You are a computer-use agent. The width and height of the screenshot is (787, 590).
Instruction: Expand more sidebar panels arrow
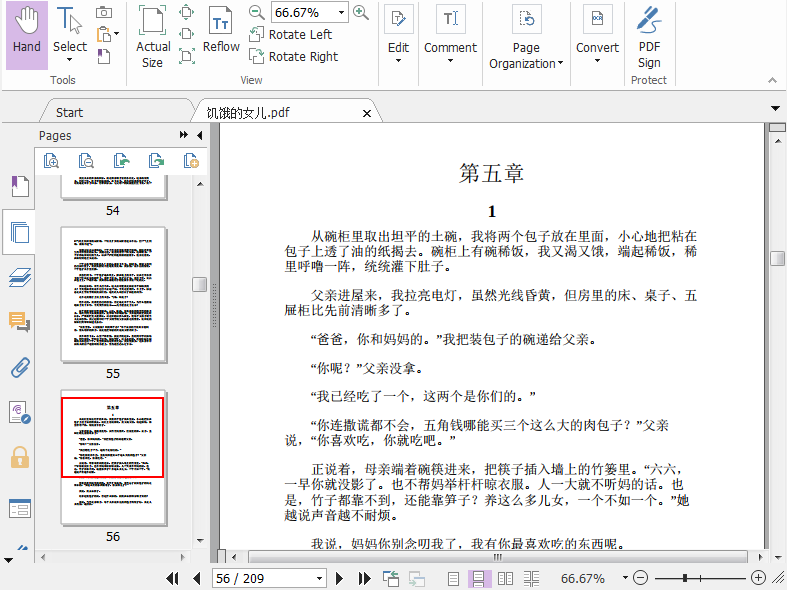pos(9,560)
